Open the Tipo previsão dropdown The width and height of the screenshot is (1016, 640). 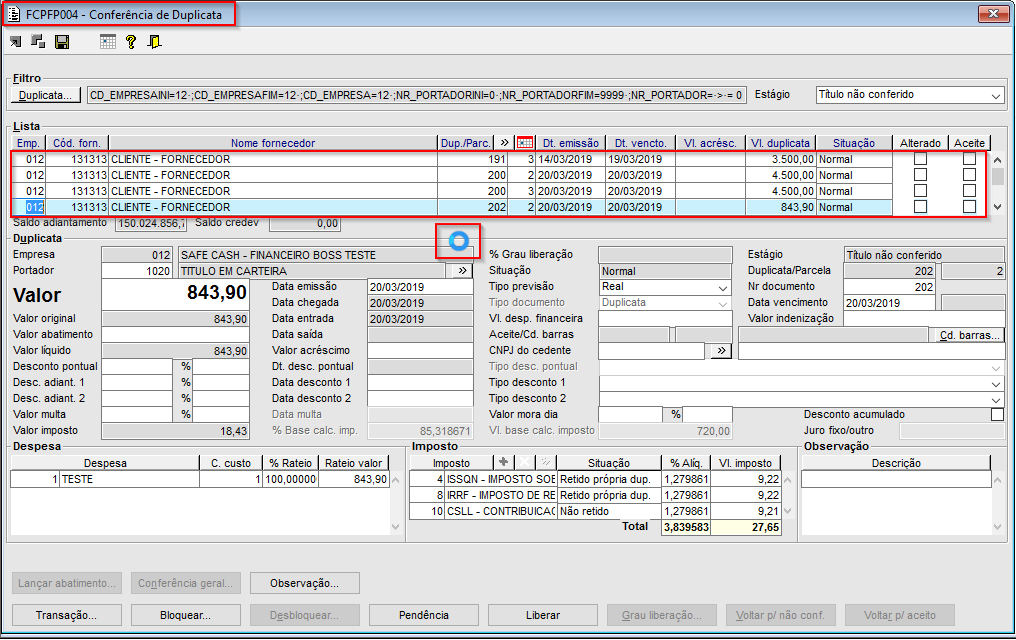722,287
